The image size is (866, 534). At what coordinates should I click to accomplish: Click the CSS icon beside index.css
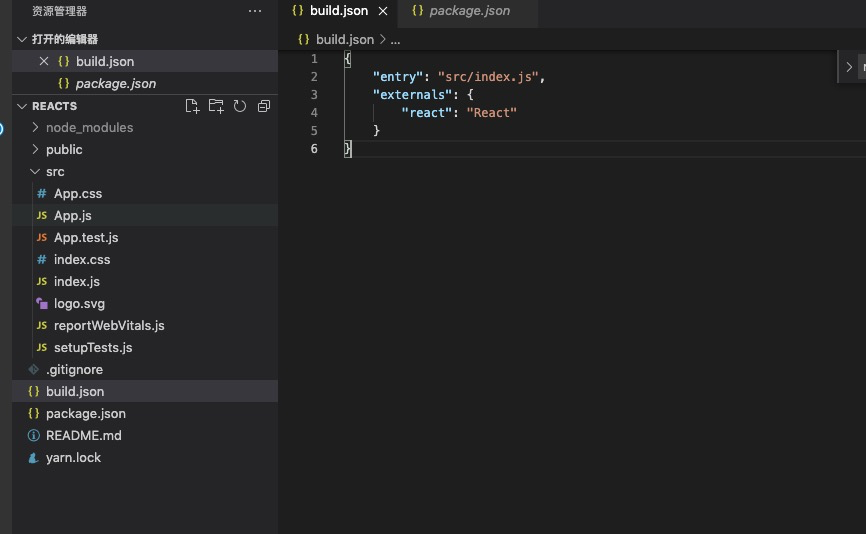pyautogui.click(x=41, y=259)
